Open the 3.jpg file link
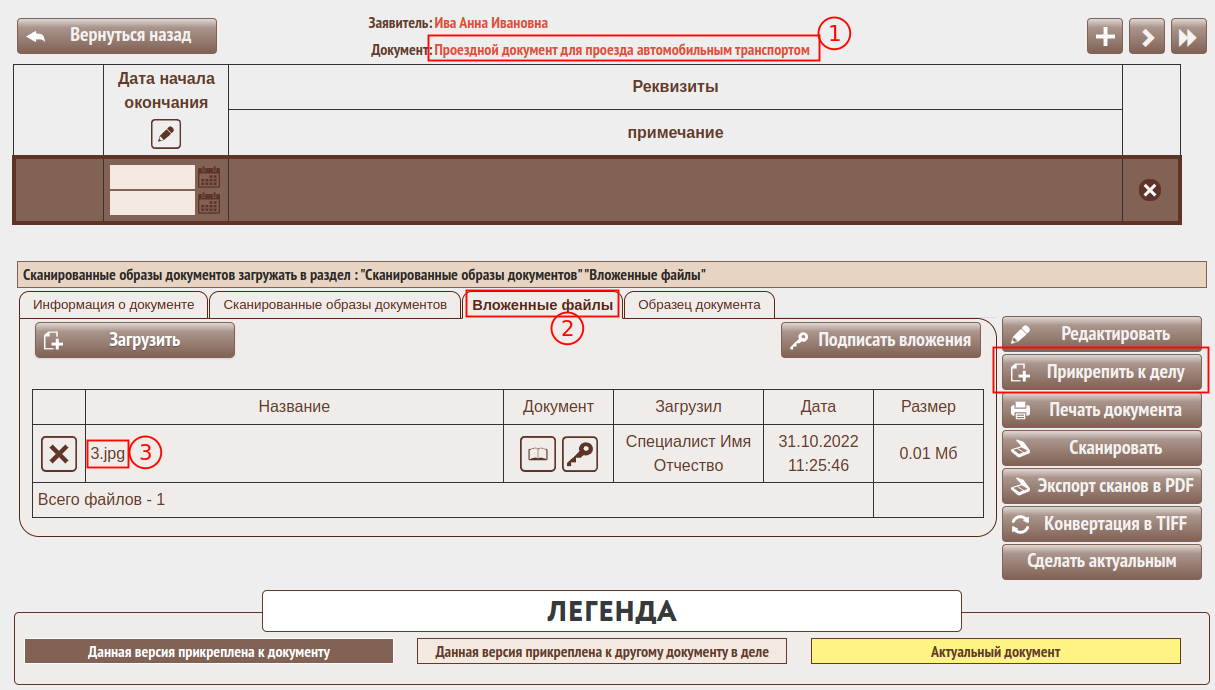The image size is (1215, 690). (107, 453)
